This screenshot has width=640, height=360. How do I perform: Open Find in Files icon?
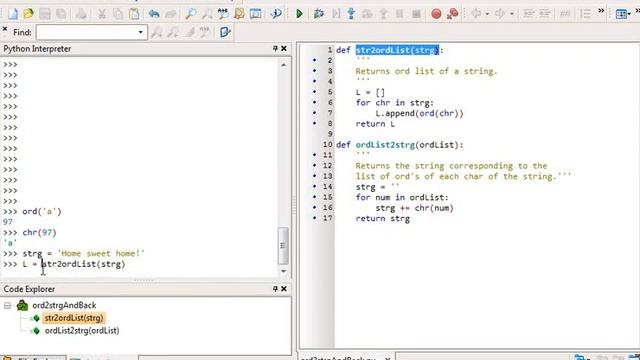coord(239,14)
